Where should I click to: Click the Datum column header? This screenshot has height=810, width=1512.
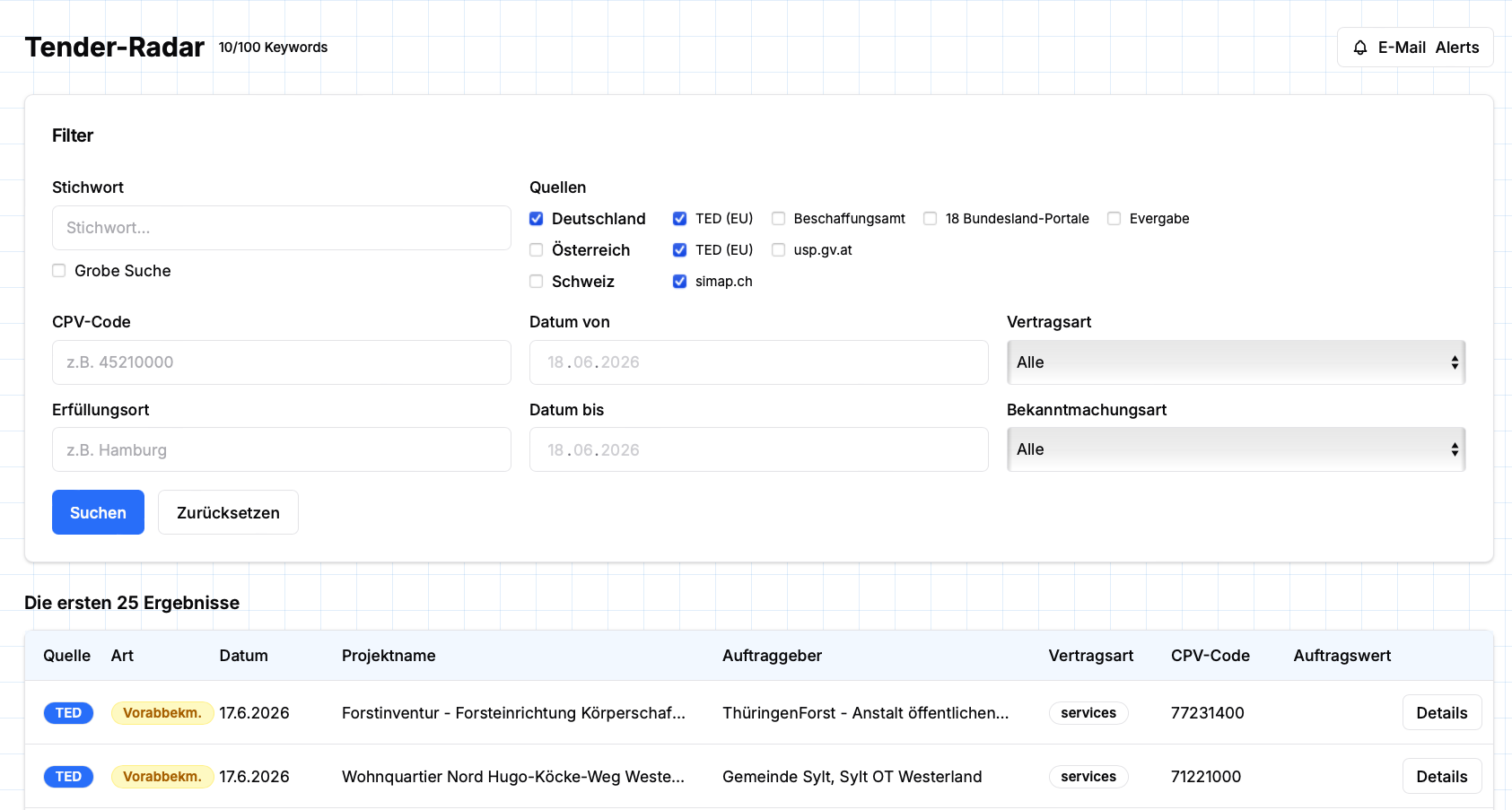pyautogui.click(x=244, y=656)
